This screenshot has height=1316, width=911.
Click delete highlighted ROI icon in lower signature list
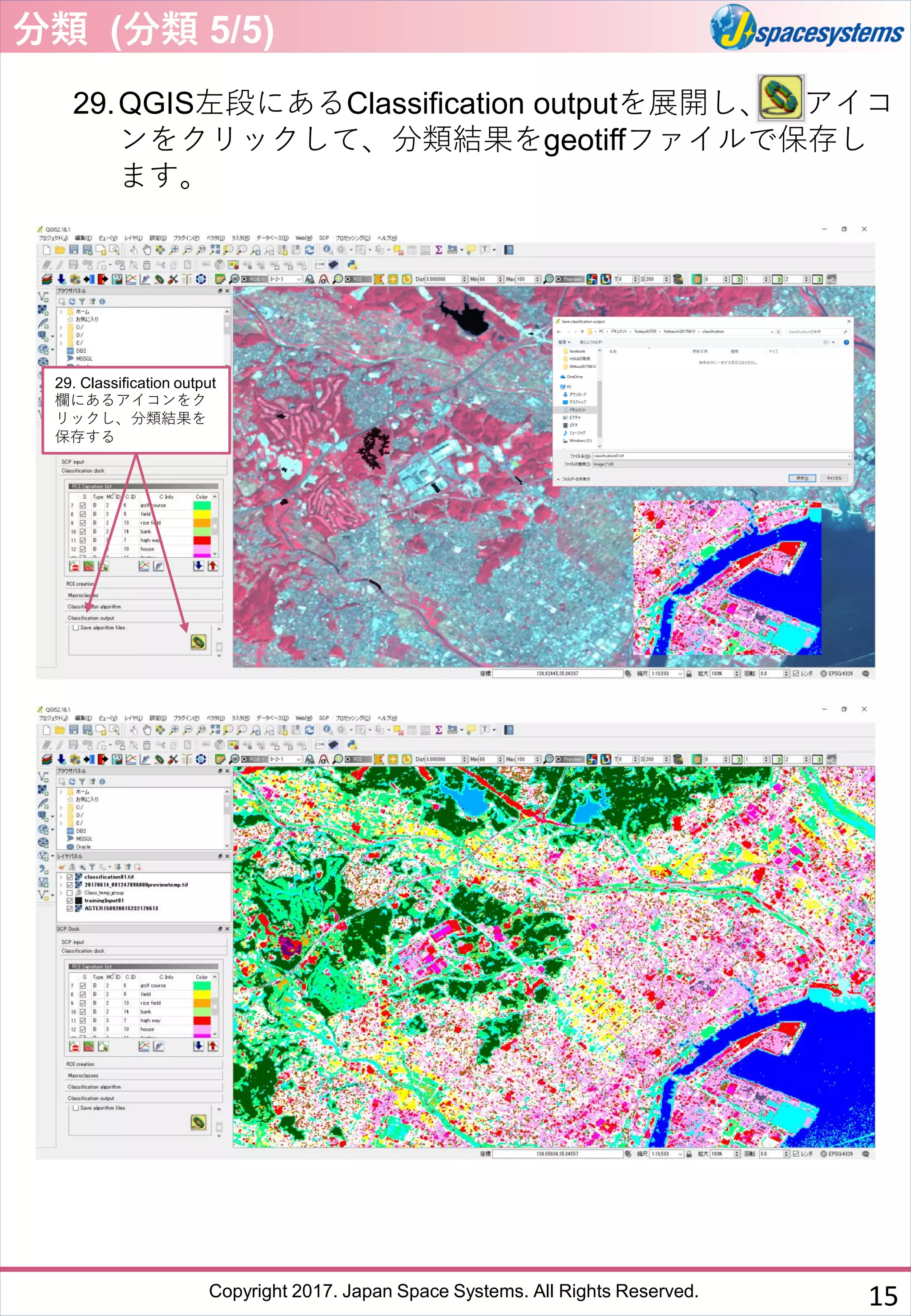coord(74,1046)
